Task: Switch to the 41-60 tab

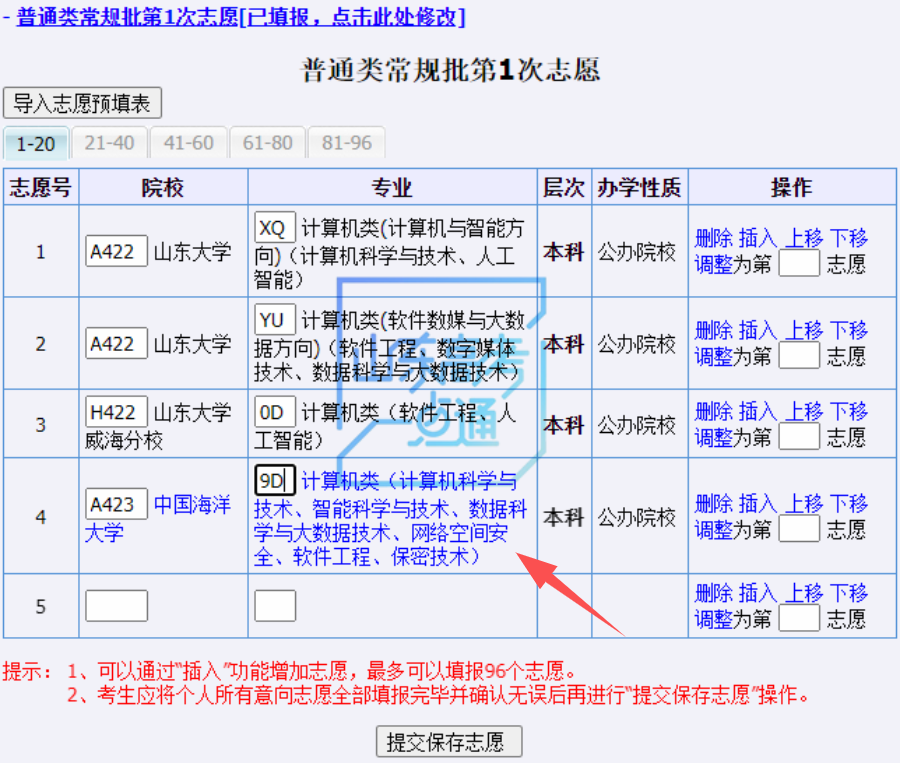Action: [x=188, y=143]
